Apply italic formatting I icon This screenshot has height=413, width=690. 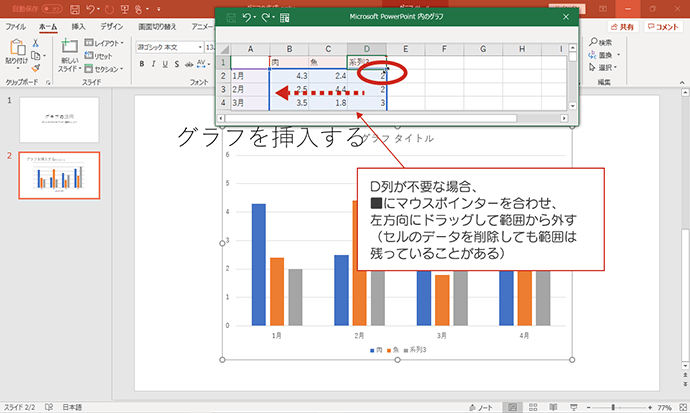pyautogui.click(x=153, y=64)
